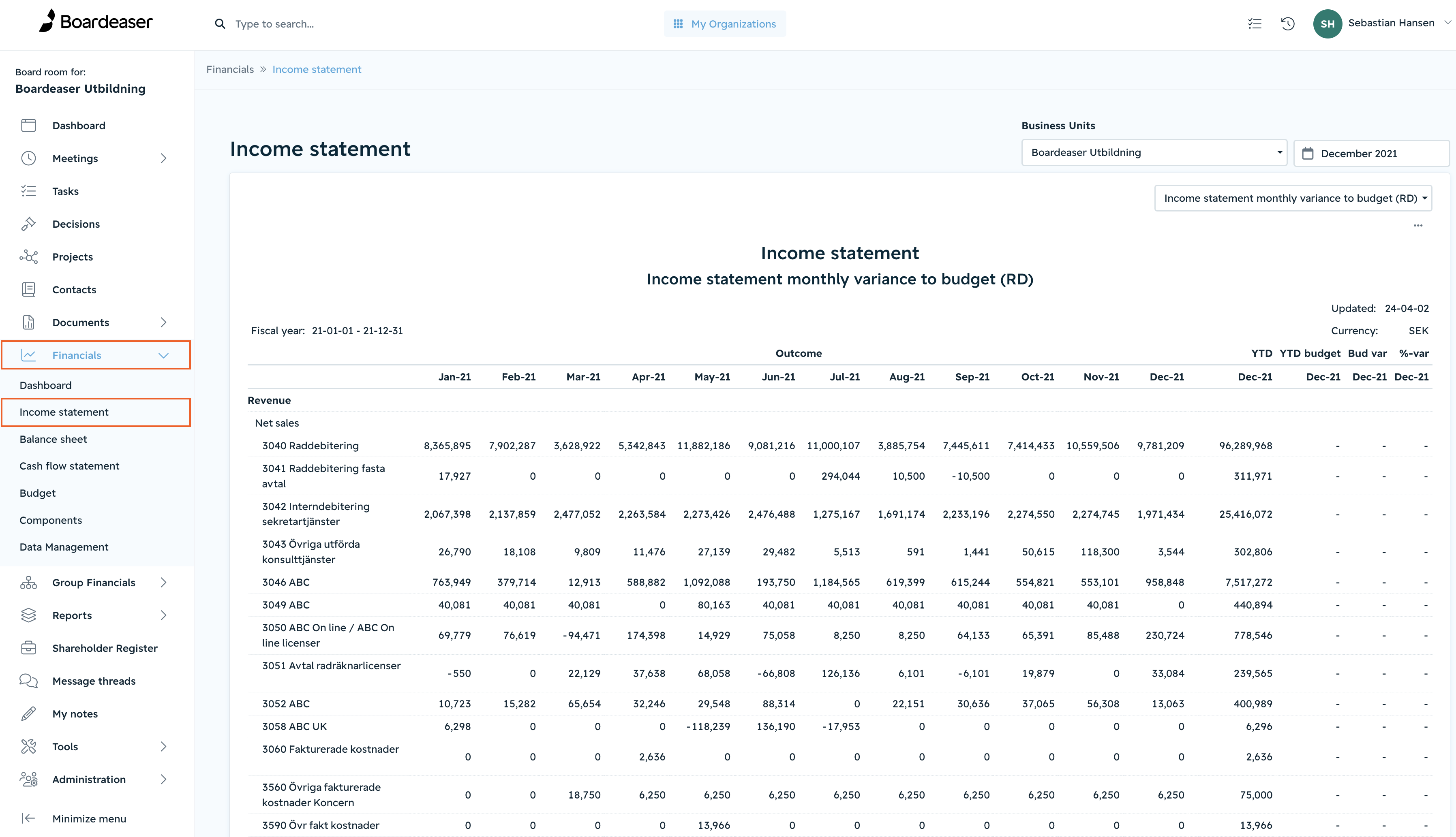
Task: Expand the Documents submenu chevron
Action: point(163,322)
